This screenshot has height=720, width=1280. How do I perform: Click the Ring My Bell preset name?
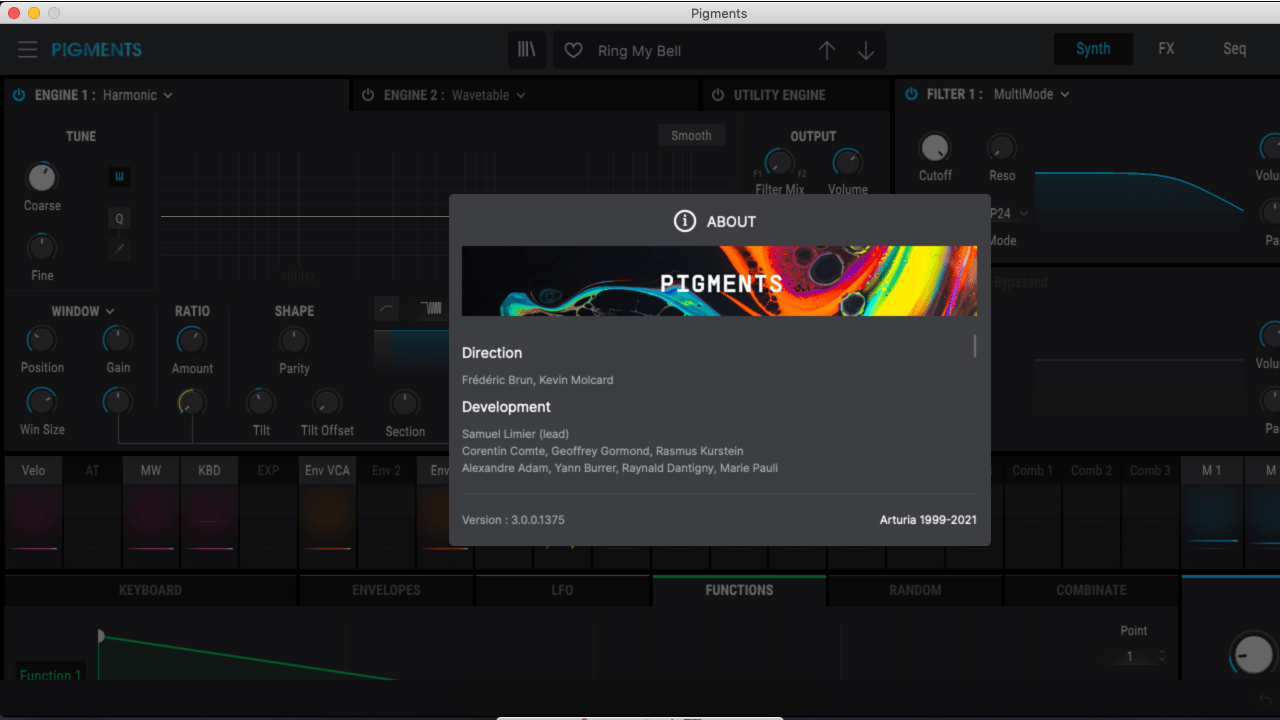pos(639,51)
